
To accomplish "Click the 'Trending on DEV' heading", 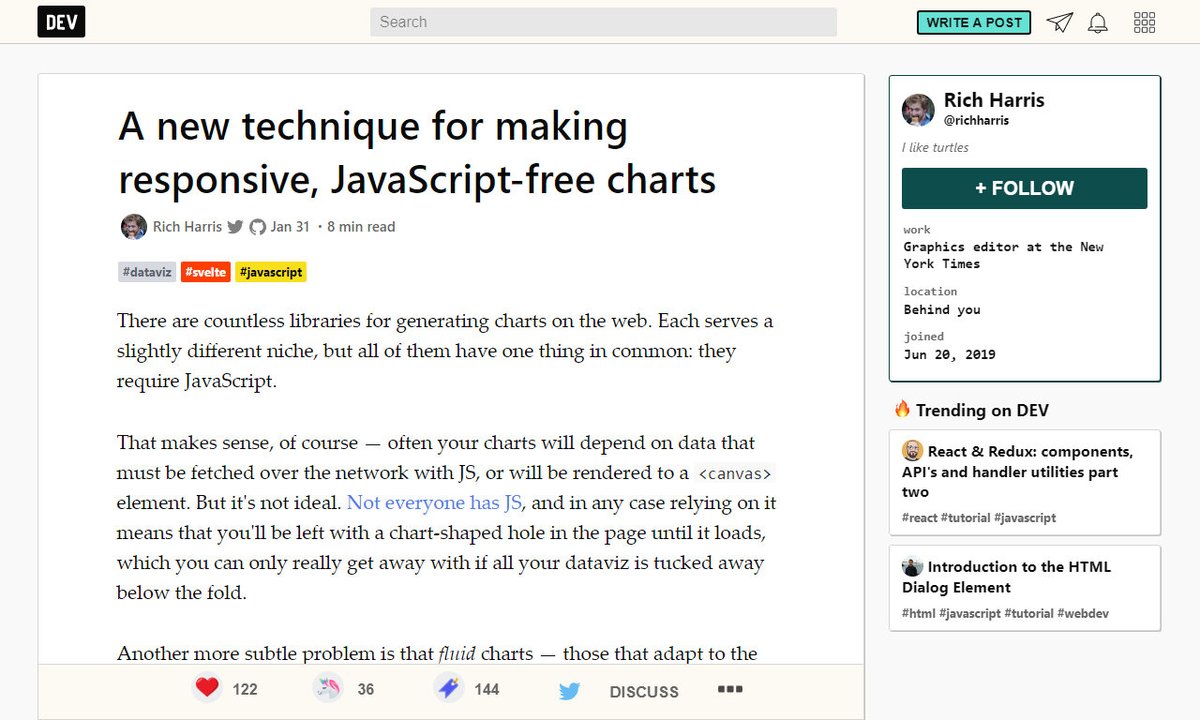I will click(x=971, y=410).
